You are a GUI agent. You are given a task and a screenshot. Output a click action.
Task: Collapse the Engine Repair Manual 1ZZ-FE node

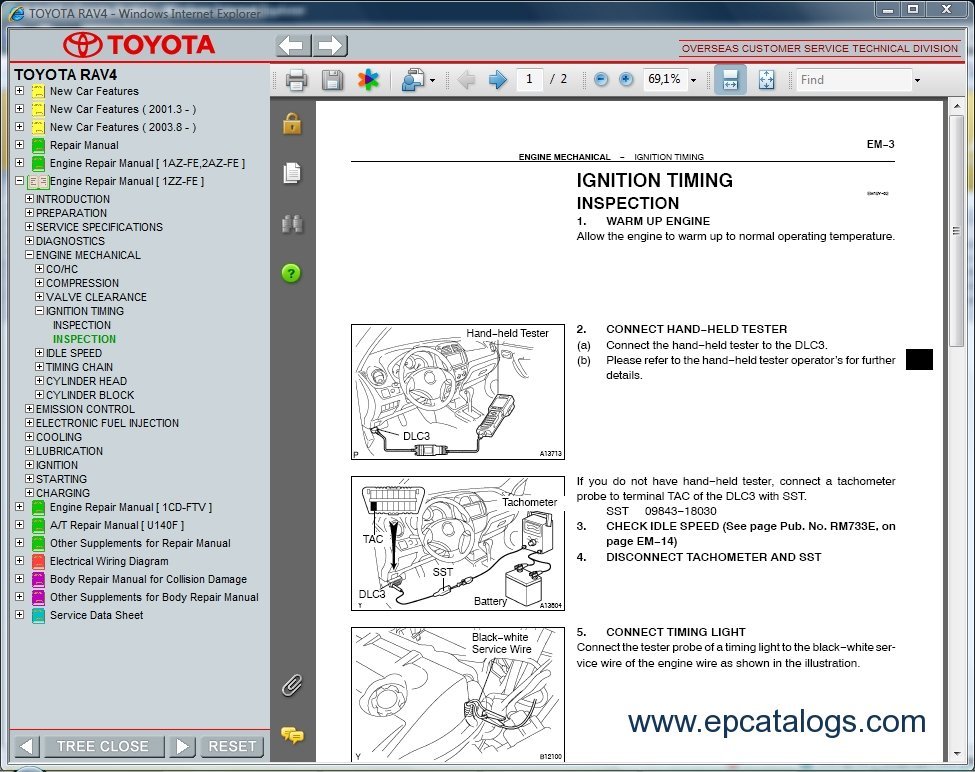pyautogui.click(x=19, y=181)
